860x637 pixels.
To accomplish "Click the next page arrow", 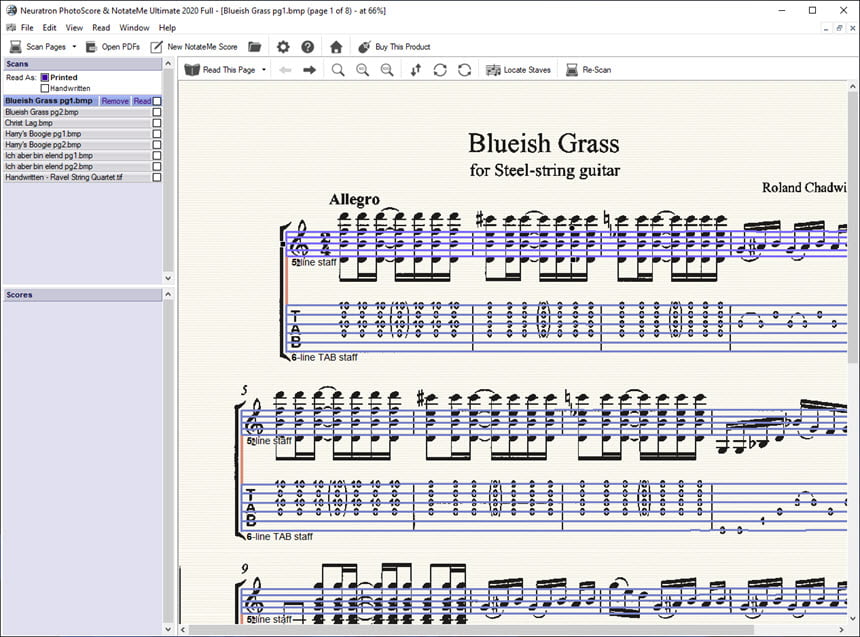I will point(310,70).
